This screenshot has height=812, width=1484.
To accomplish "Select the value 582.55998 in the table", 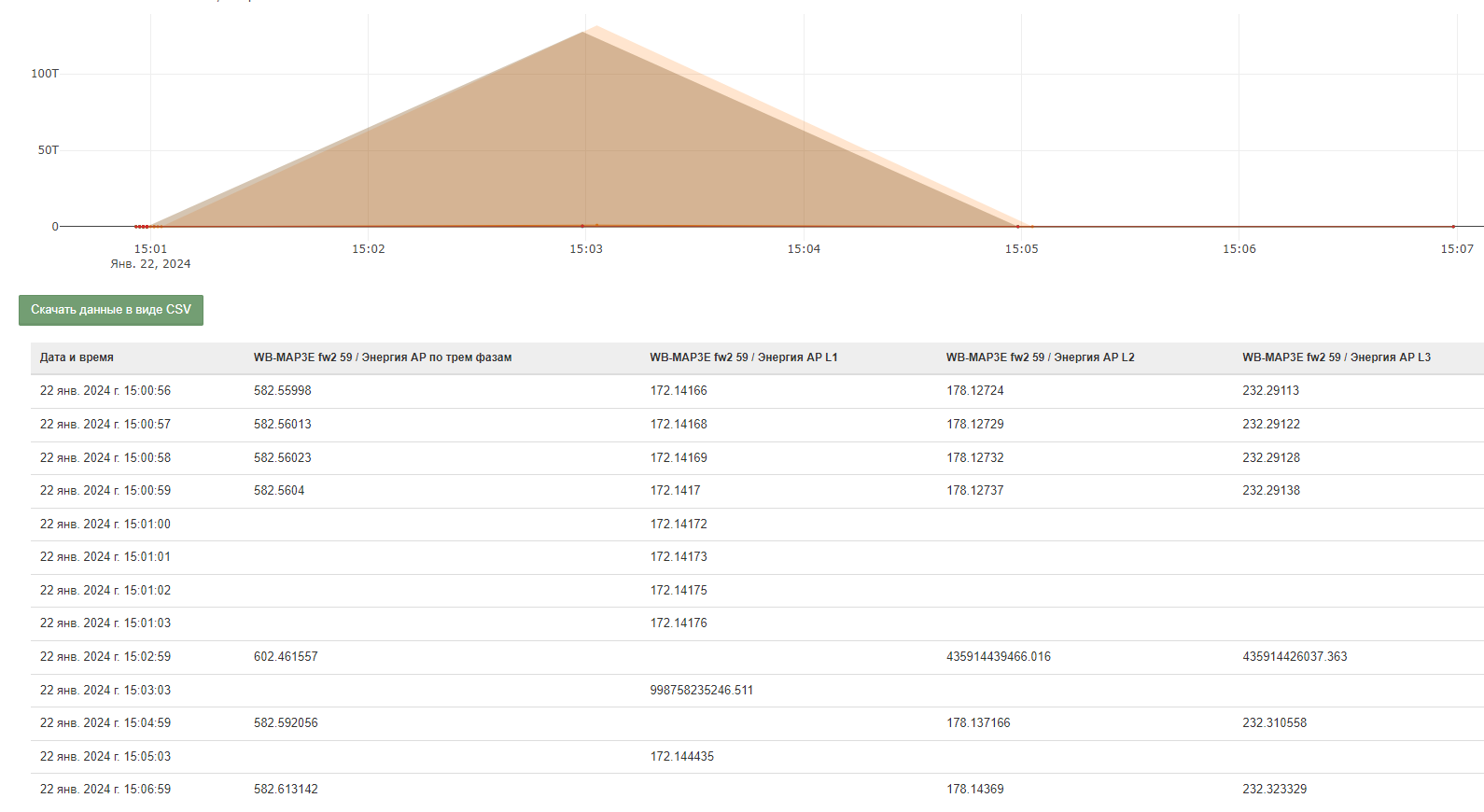I will pyautogui.click(x=283, y=391).
